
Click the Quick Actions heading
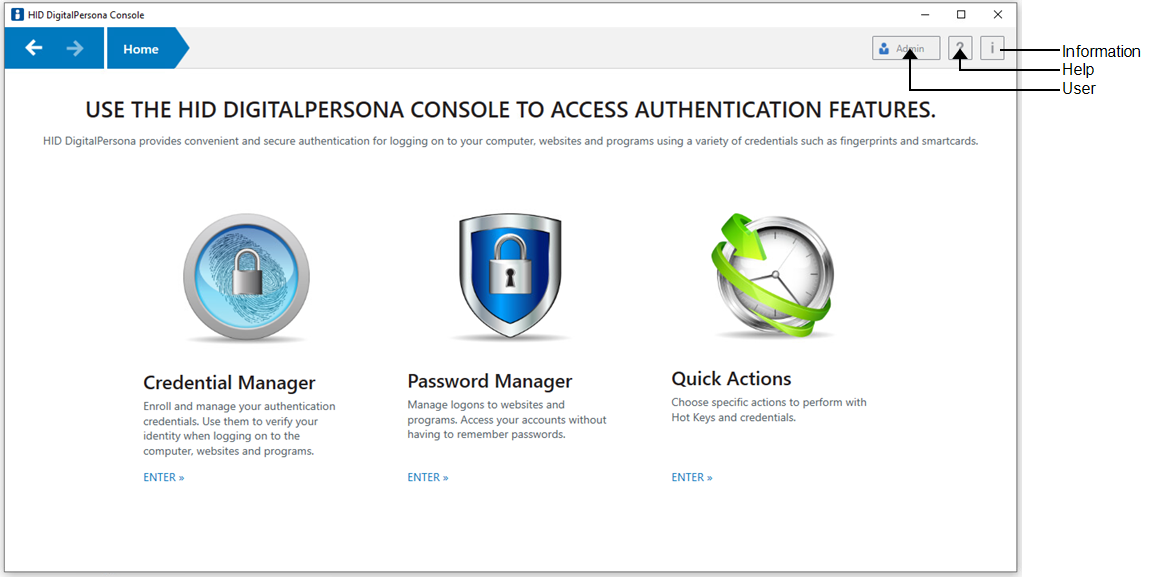[731, 379]
